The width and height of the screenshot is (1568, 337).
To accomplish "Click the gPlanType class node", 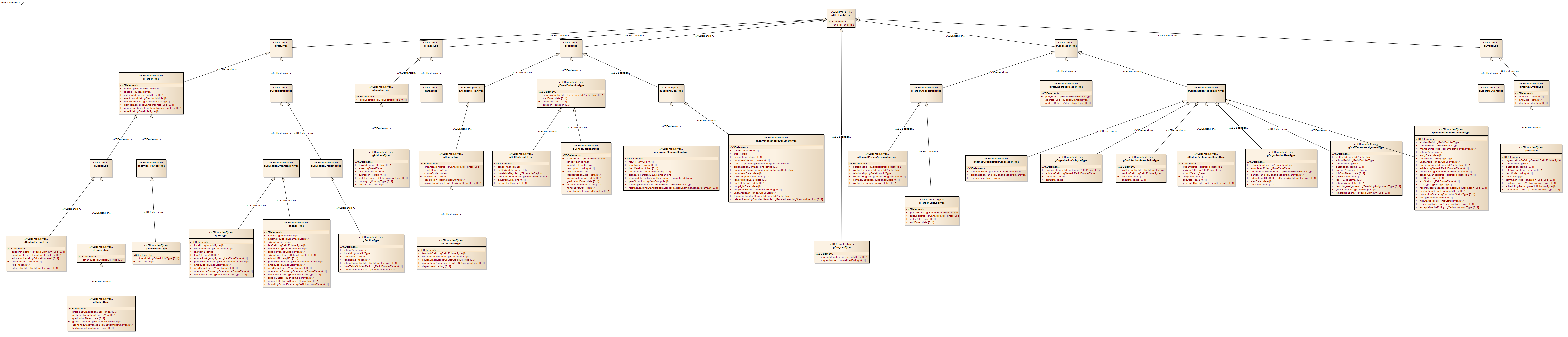I will click(570, 48).
